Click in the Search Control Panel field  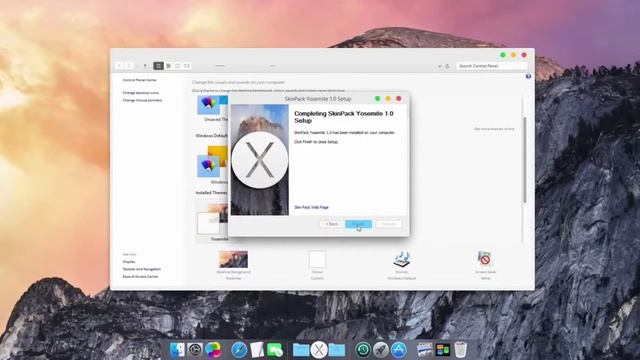491,66
